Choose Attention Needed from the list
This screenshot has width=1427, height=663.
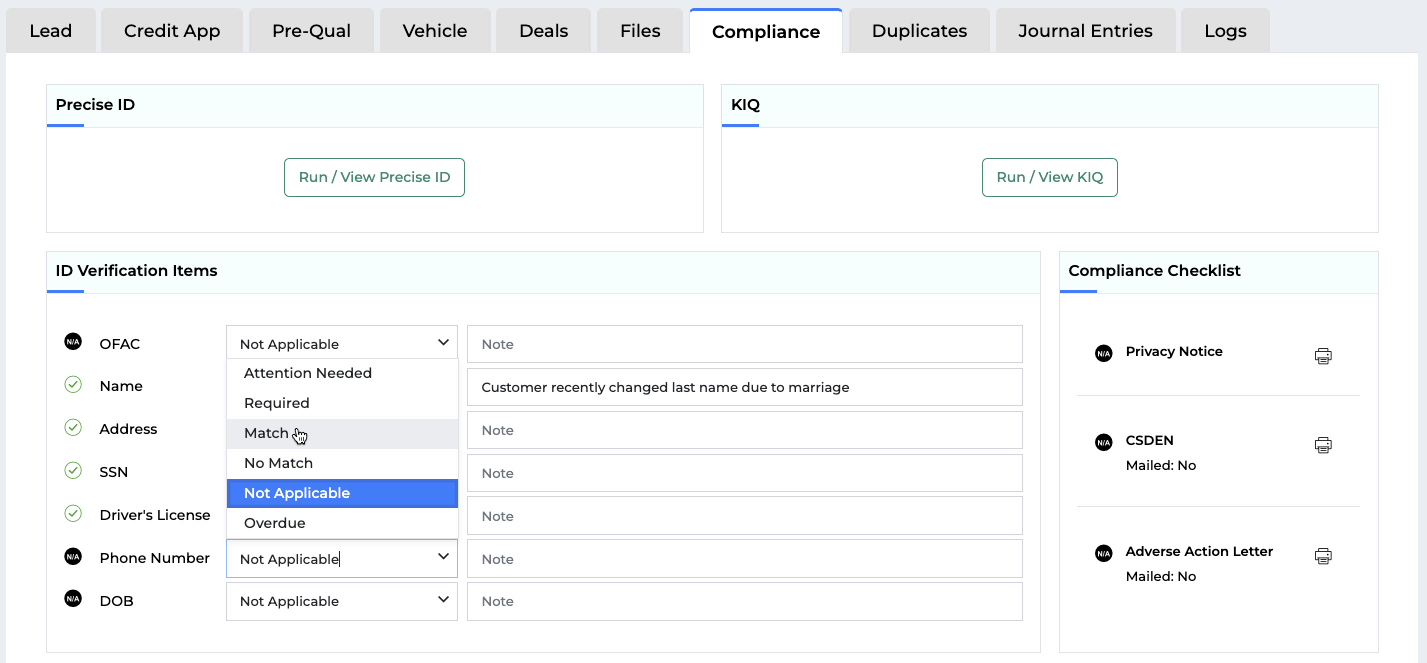coord(342,373)
